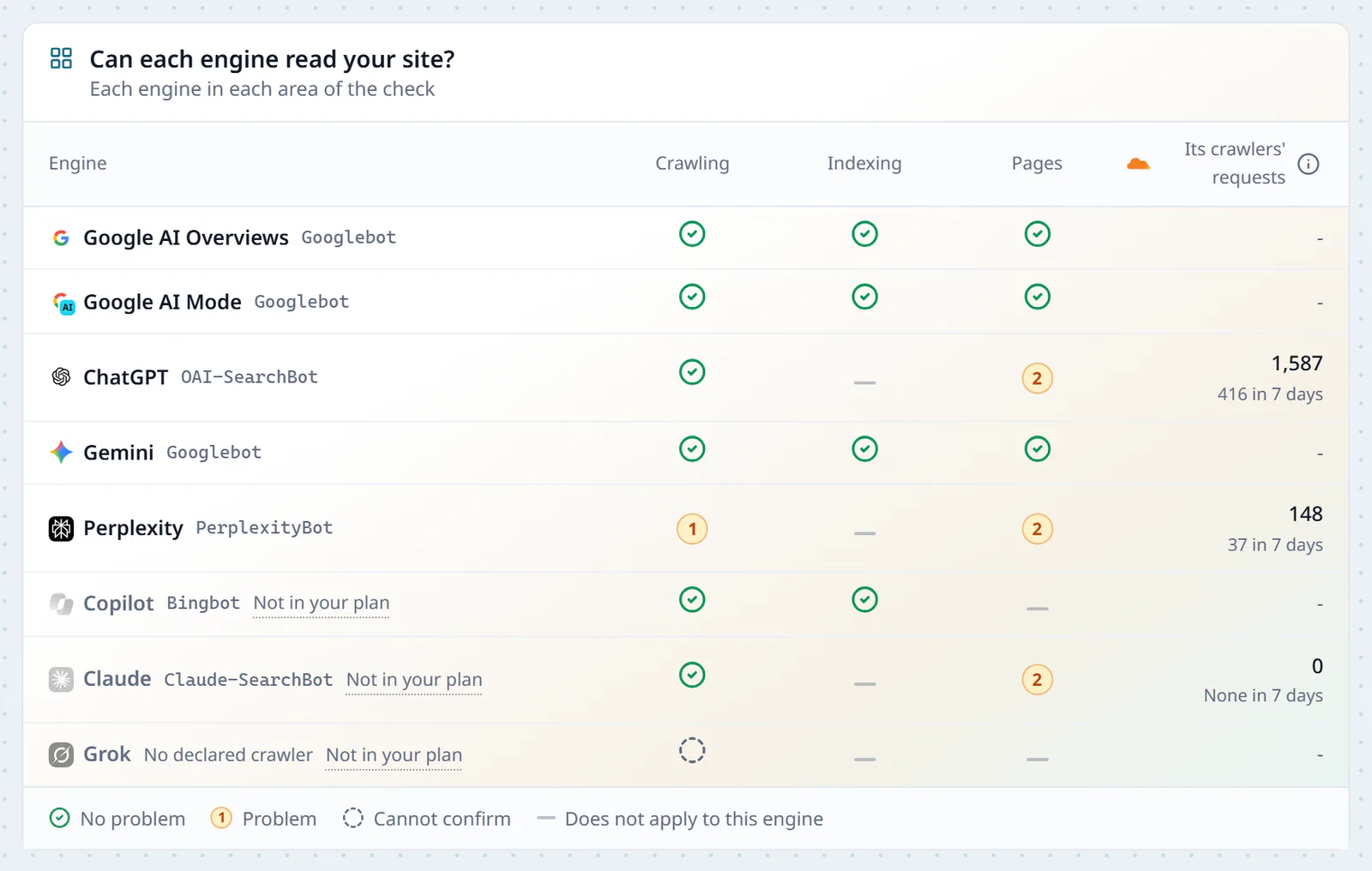
Task: Click Gemini's Pages check mark
Action: click(1037, 449)
